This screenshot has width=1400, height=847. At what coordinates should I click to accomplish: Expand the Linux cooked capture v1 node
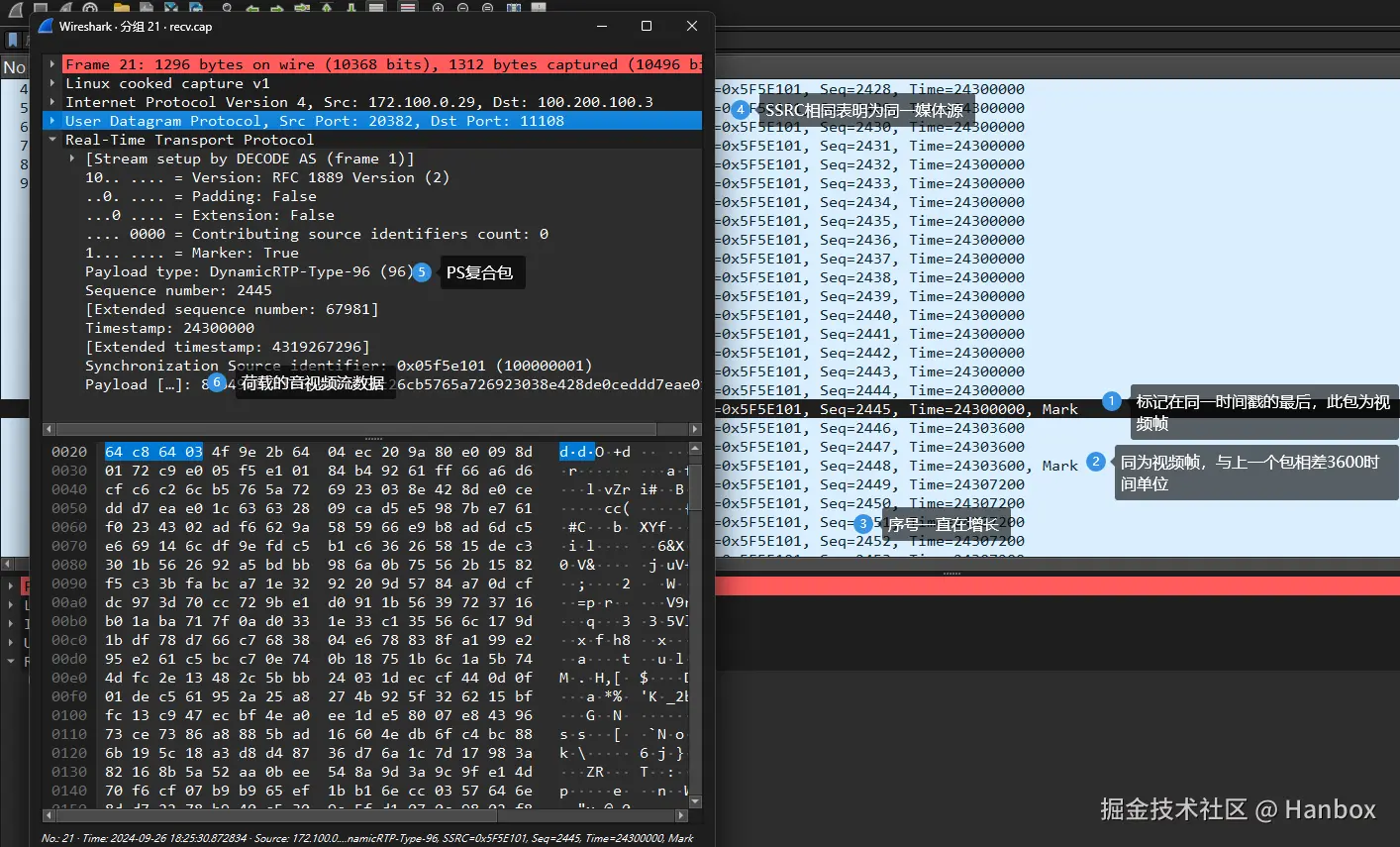(x=52, y=83)
